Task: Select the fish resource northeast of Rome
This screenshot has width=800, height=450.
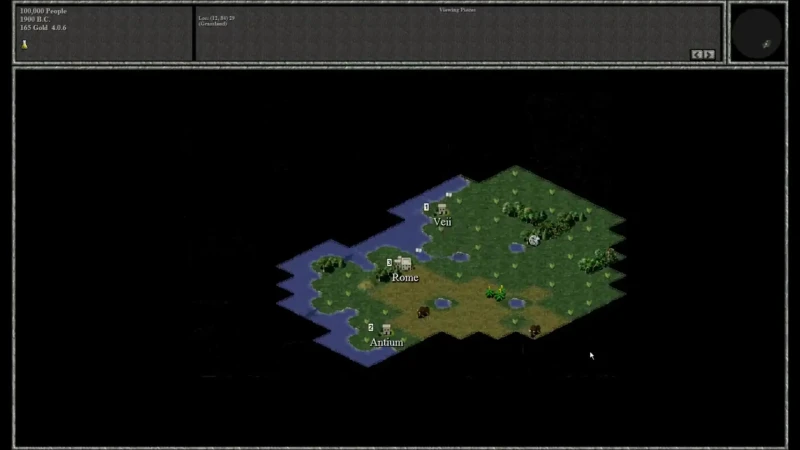Action: coord(418,250)
